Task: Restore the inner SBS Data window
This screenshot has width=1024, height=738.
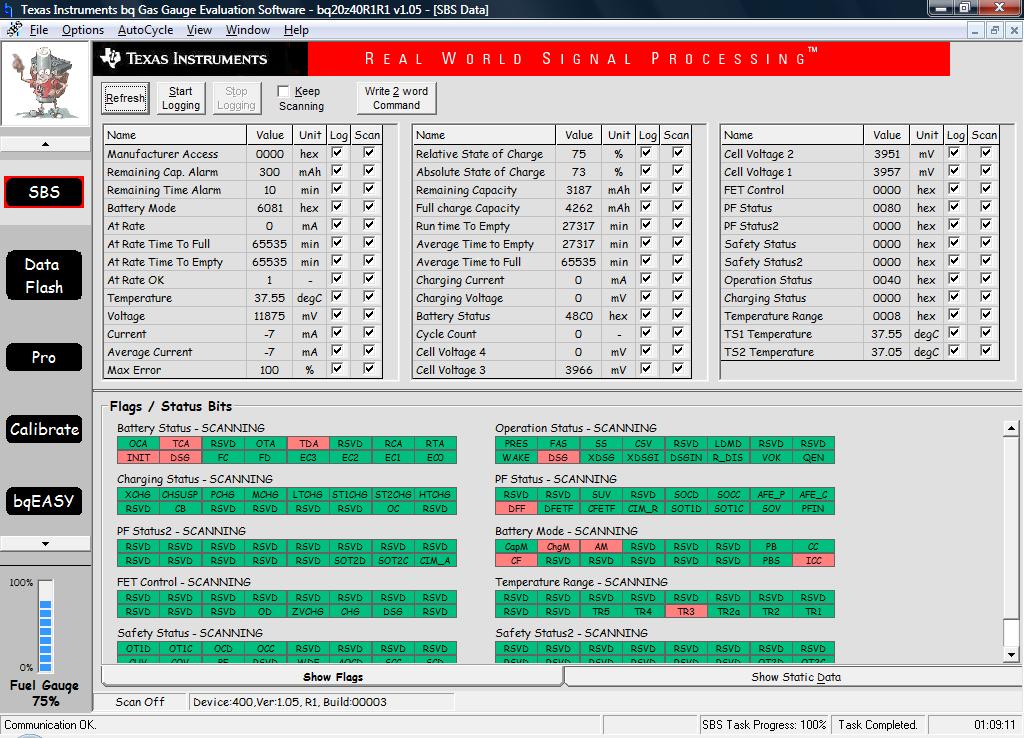Action: [995, 30]
